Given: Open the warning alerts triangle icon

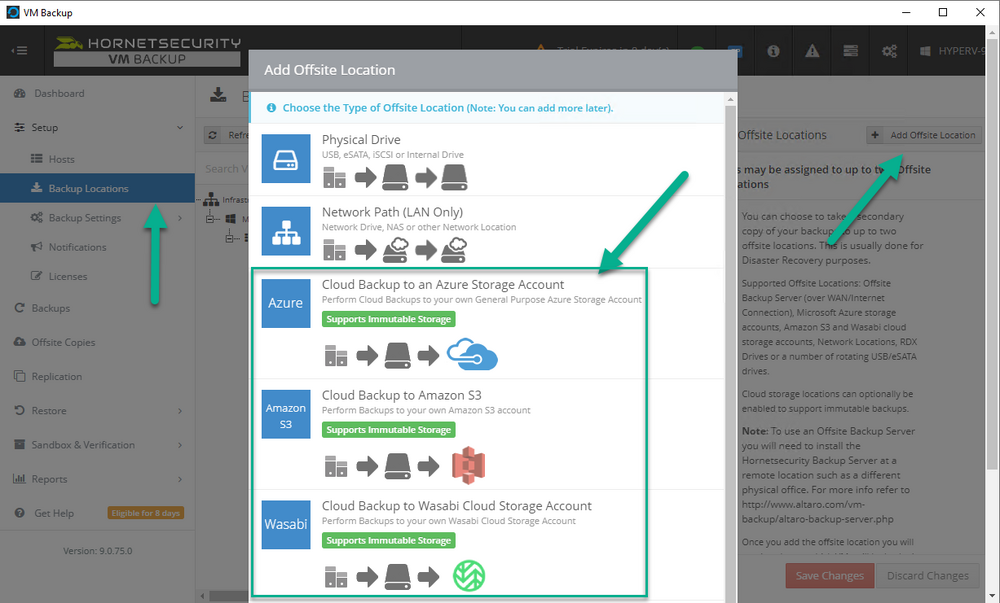Looking at the screenshot, I should (x=812, y=51).
